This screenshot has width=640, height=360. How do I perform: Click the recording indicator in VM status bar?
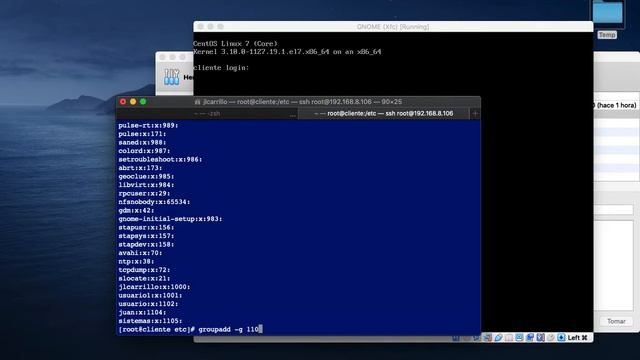pos(530,338)
